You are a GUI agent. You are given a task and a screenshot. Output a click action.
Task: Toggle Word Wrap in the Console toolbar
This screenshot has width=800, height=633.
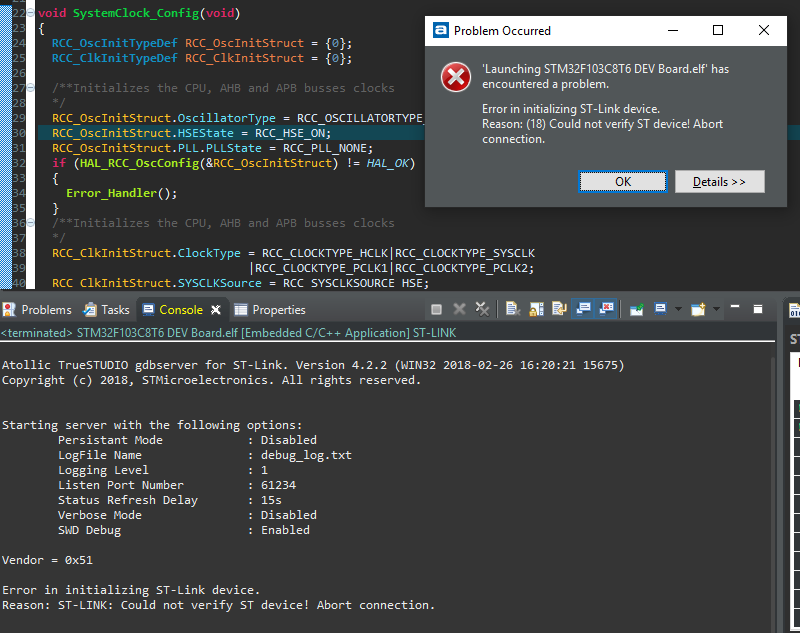click(560, 309)
